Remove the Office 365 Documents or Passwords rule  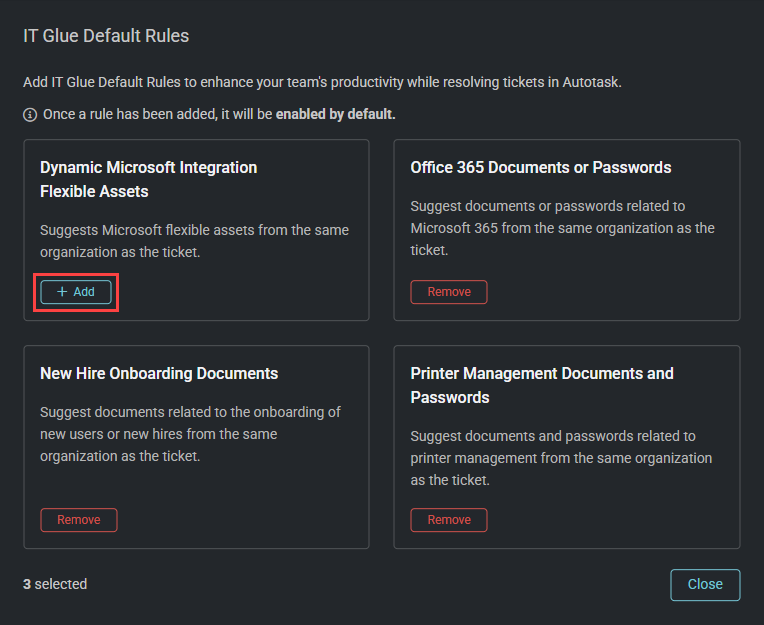pyautogui.click(x=449, y=292)
